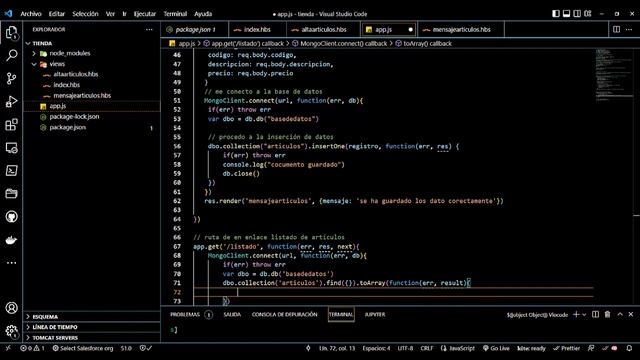Toggle Go Live server
640x360 pixels.
496,348
